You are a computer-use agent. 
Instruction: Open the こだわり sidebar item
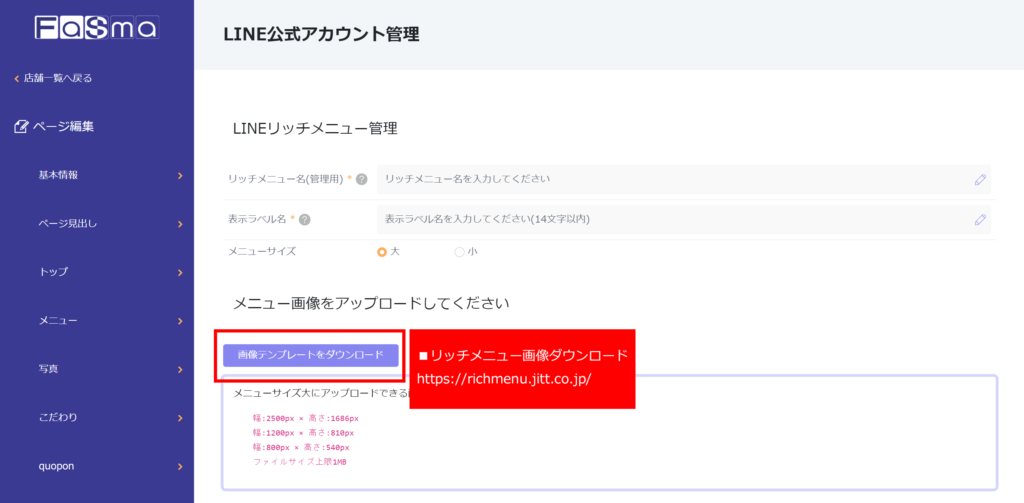[x=58, y=417]
